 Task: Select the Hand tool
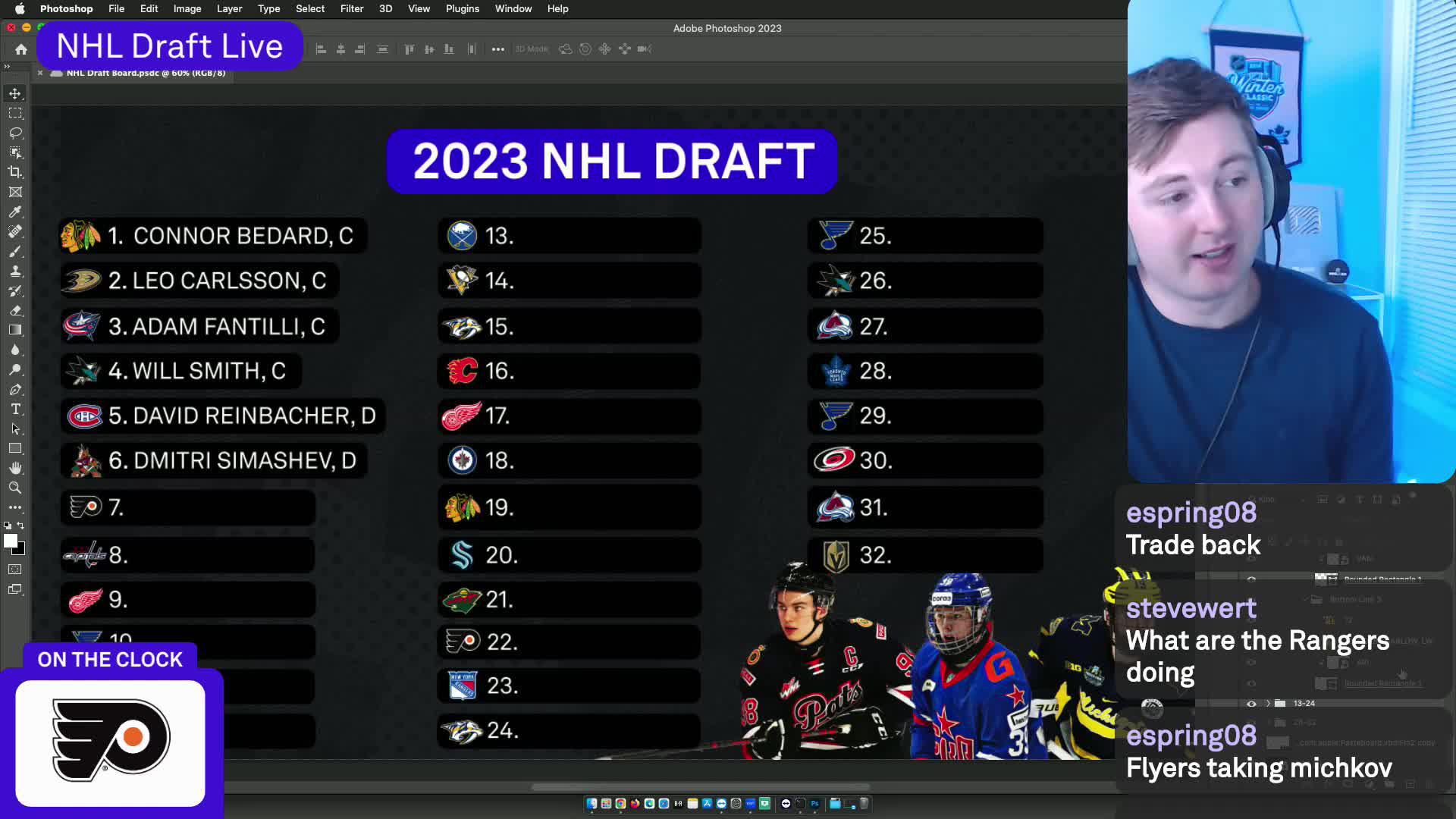coord(15,468)
